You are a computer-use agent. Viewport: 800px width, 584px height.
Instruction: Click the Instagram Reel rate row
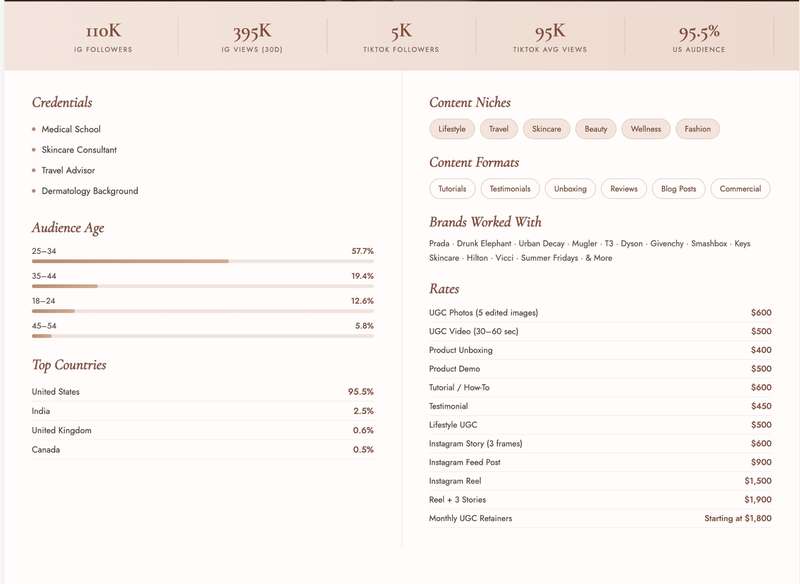click(x=601, y=481)
